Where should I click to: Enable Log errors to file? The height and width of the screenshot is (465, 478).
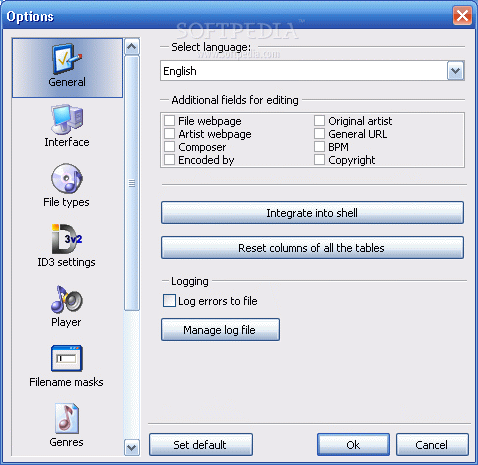(x=169, y=300)
